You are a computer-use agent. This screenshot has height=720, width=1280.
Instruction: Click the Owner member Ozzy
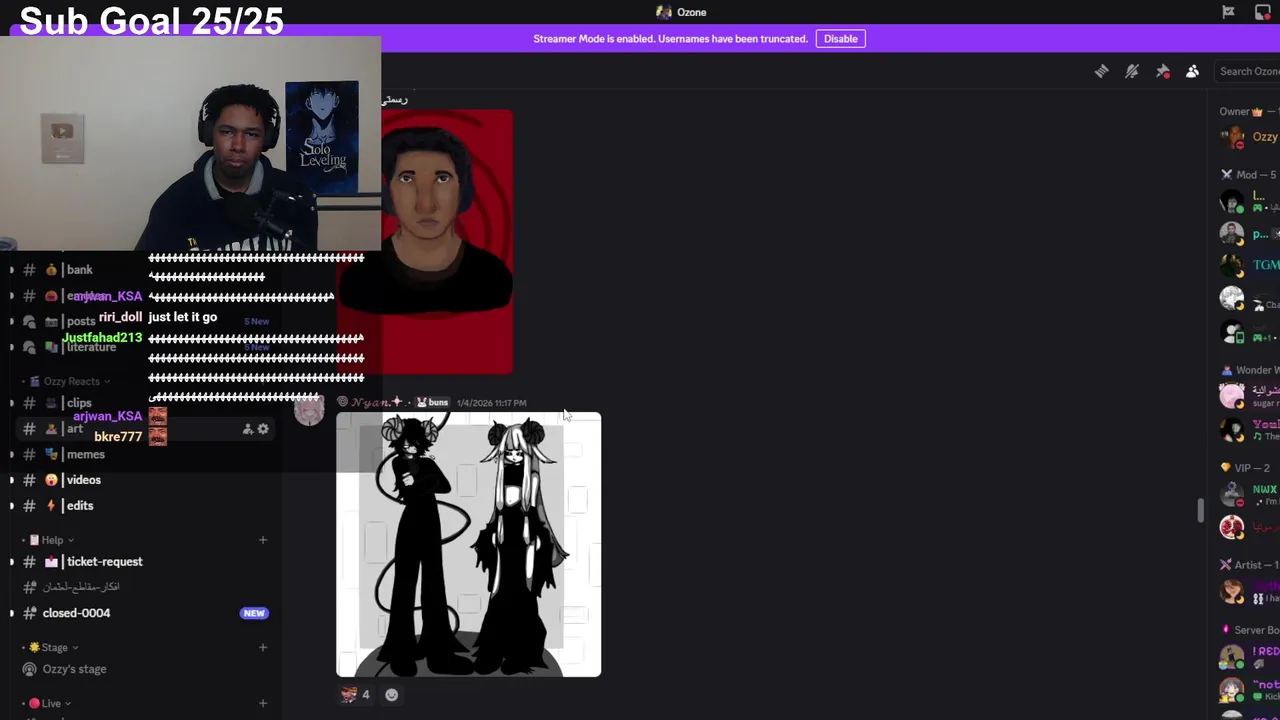1250,137
